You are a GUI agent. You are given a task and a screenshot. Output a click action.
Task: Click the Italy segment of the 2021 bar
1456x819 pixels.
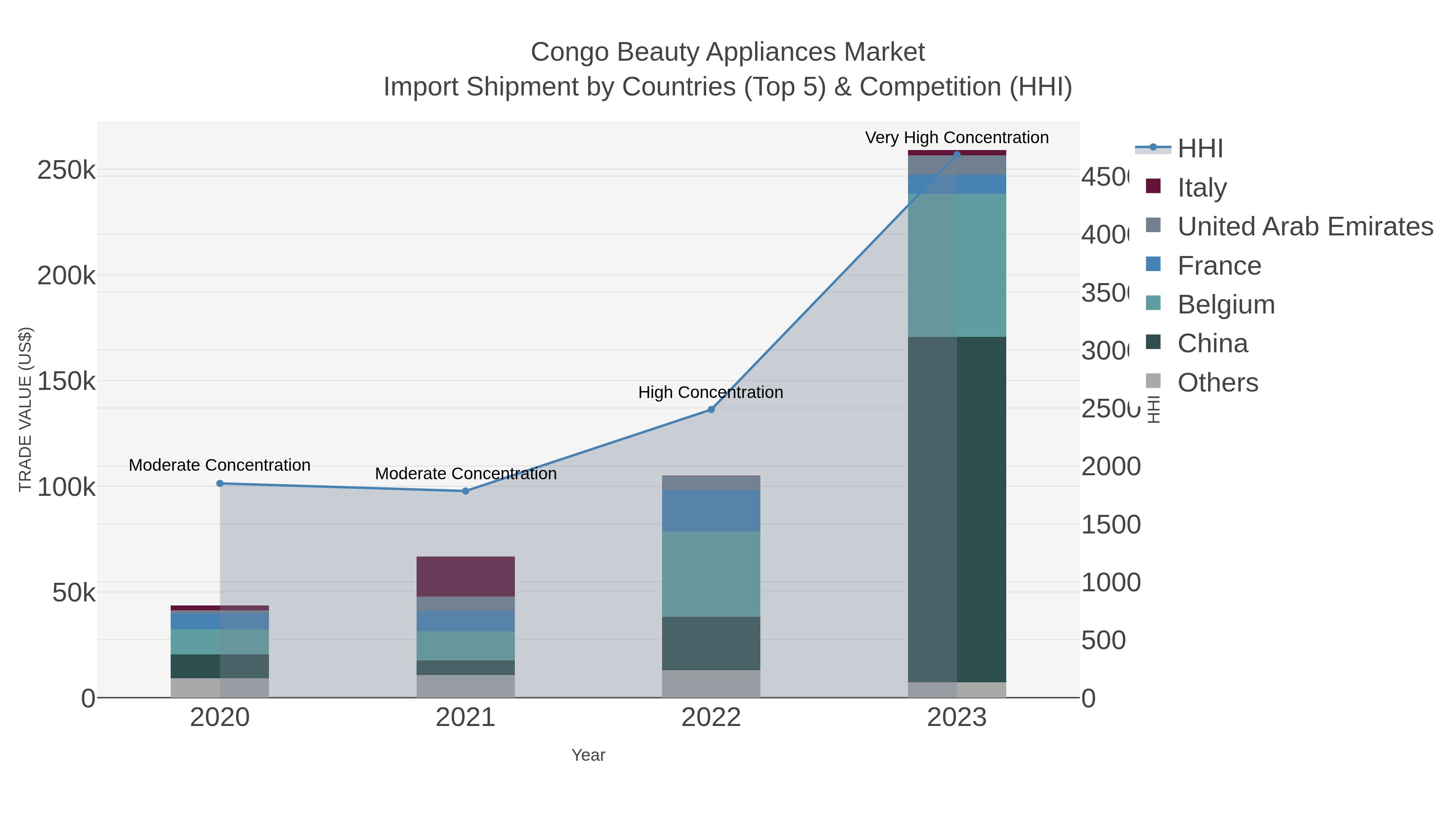tap(466, 576)
